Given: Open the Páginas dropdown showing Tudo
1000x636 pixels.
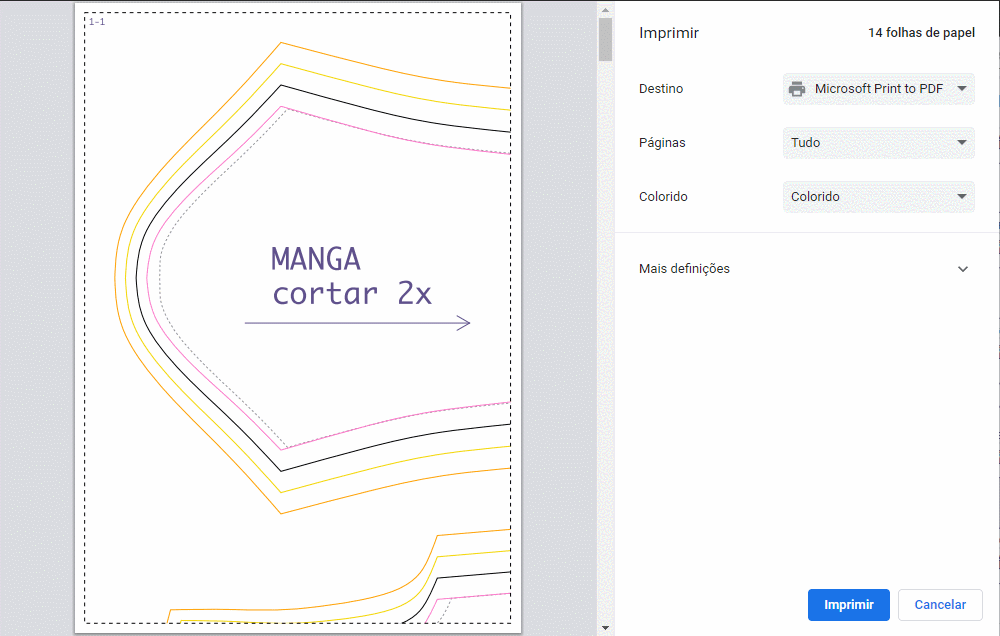Looking at the screenshot, I should click(878, 143).
